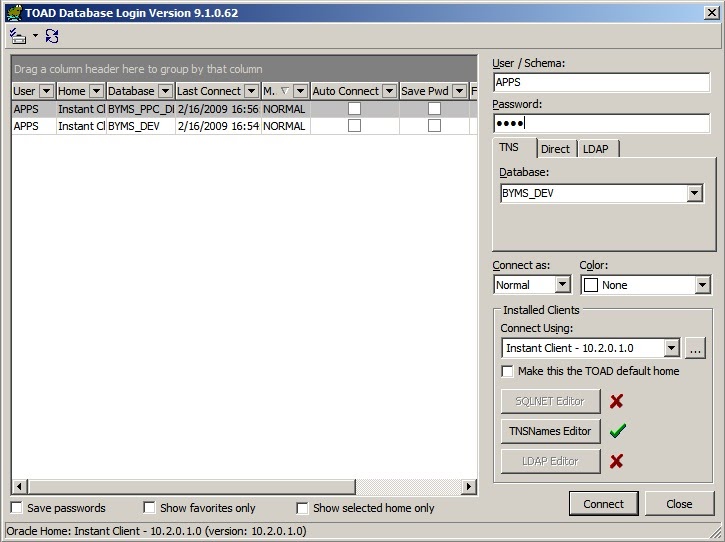Select the BYMS_PPC_D database cell
The height and width of the screenshot is (542, 725).
pyautogui.click(x=141, y=109)
